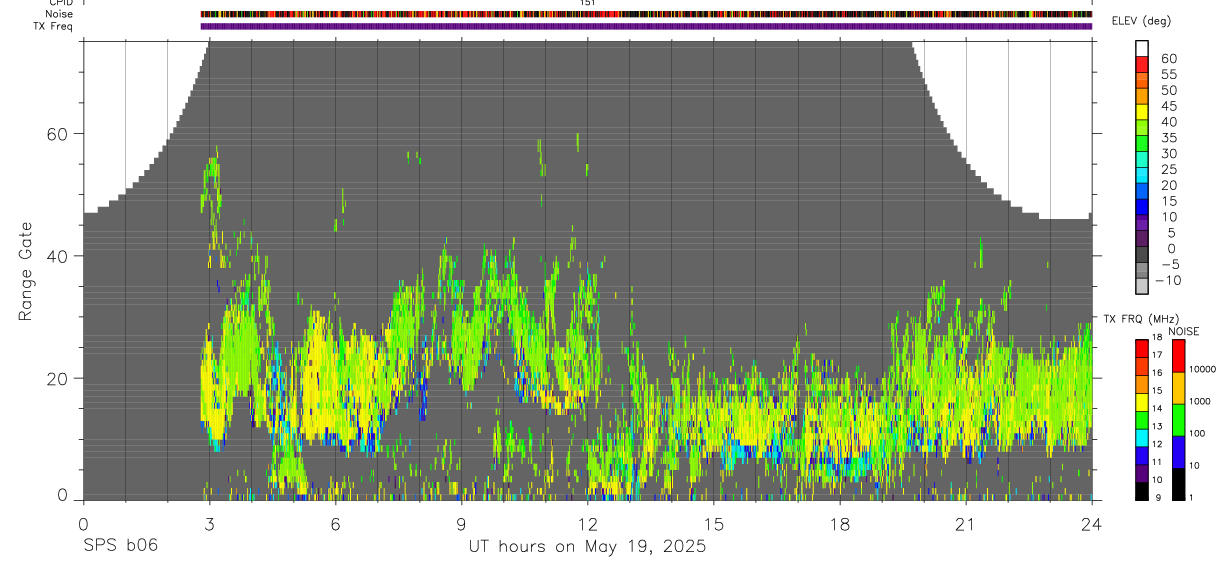This screenshot has height=567, width=1228.
Task: Click the purple TX Freq strip above plot
Action: point(646,26)
